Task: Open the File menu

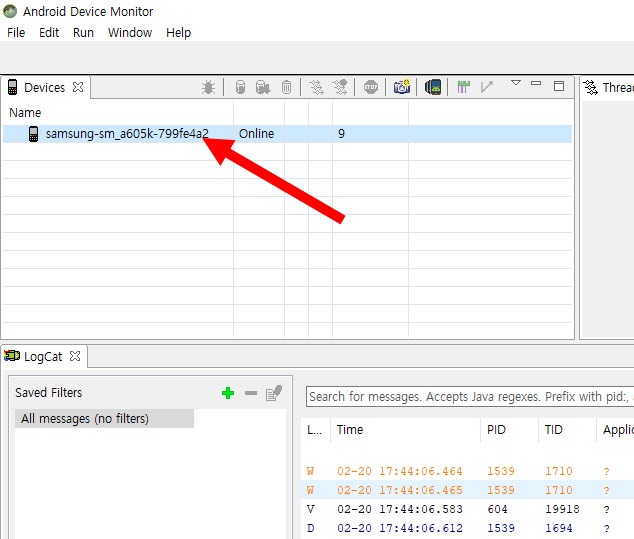Action: tap(16, 32)
